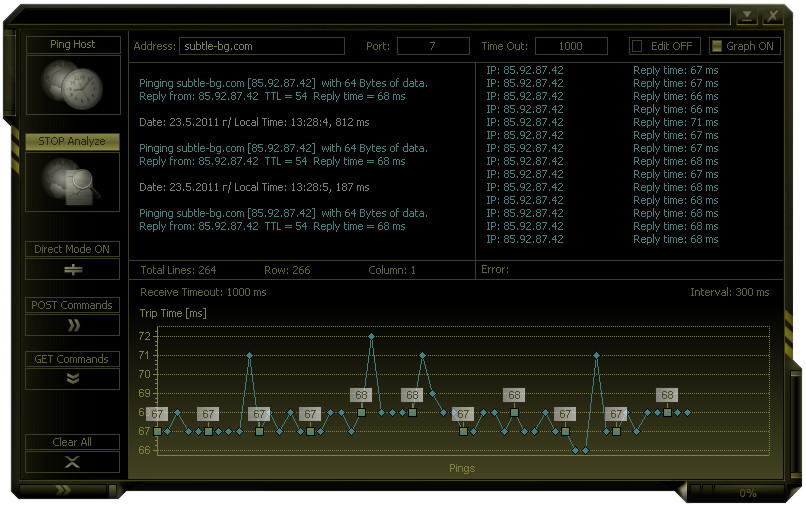
Task: Click the Address field with subtle-bg.com
Action: pyautogui.click(x=261, y=46)
